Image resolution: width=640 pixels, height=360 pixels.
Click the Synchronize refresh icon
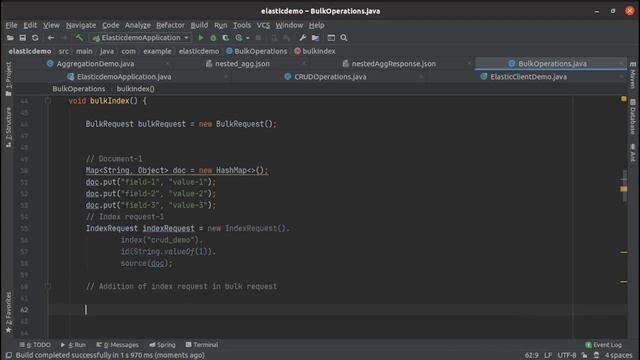(35, 38)
